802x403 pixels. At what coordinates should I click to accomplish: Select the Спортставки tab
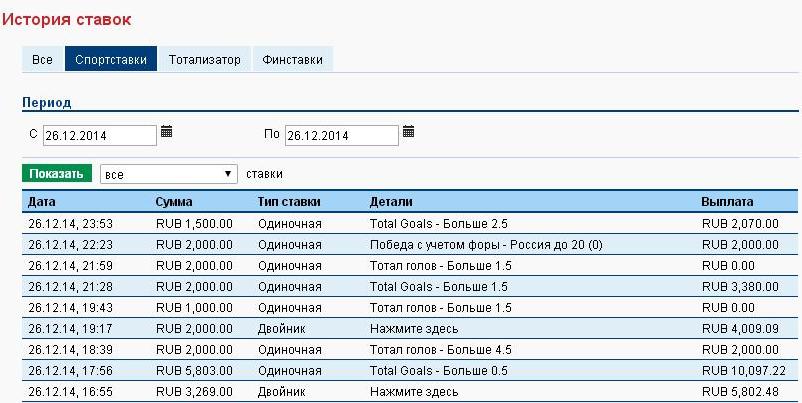pyautogui.click(x=112, y=59)
